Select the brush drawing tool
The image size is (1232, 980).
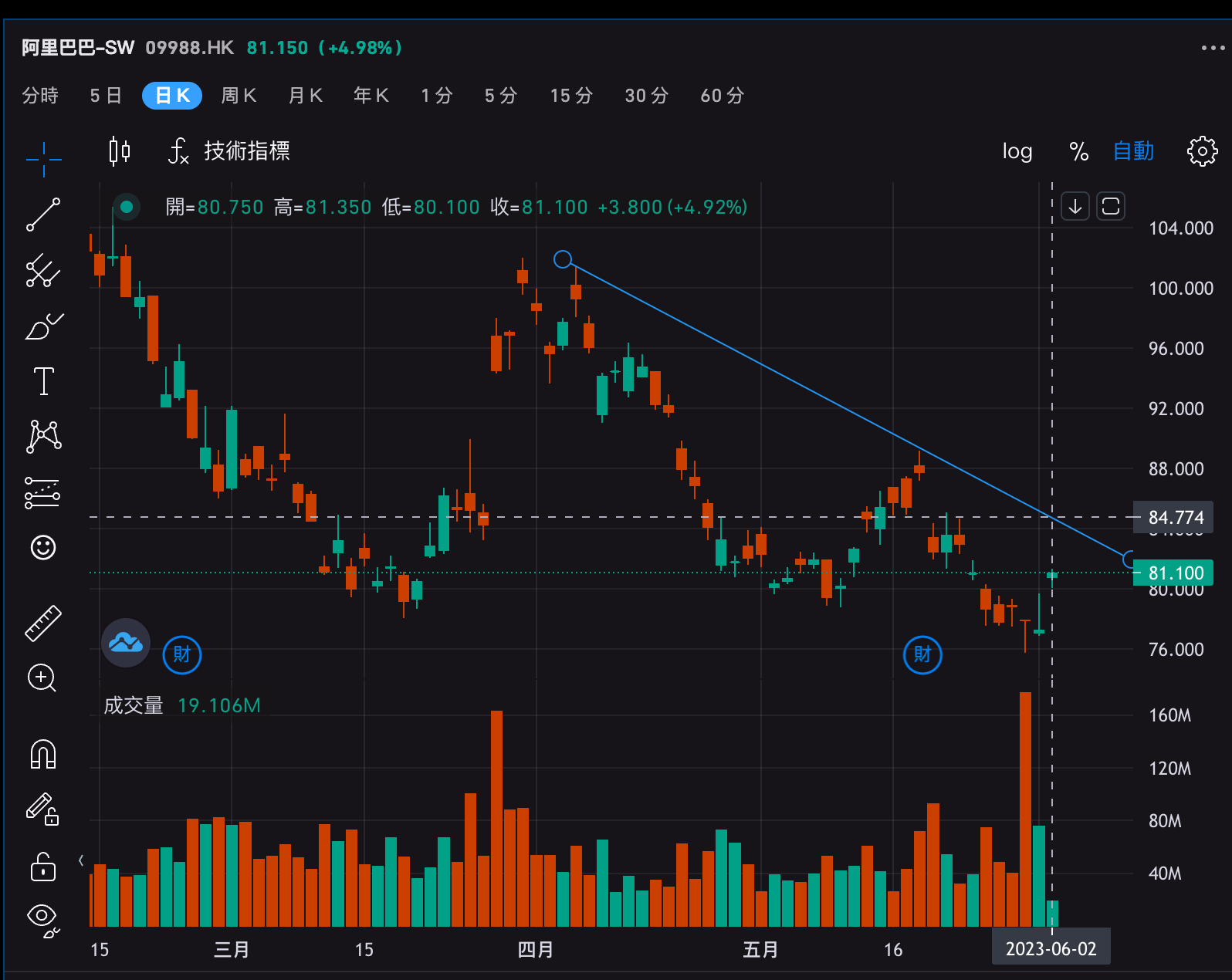coord(43,326)
